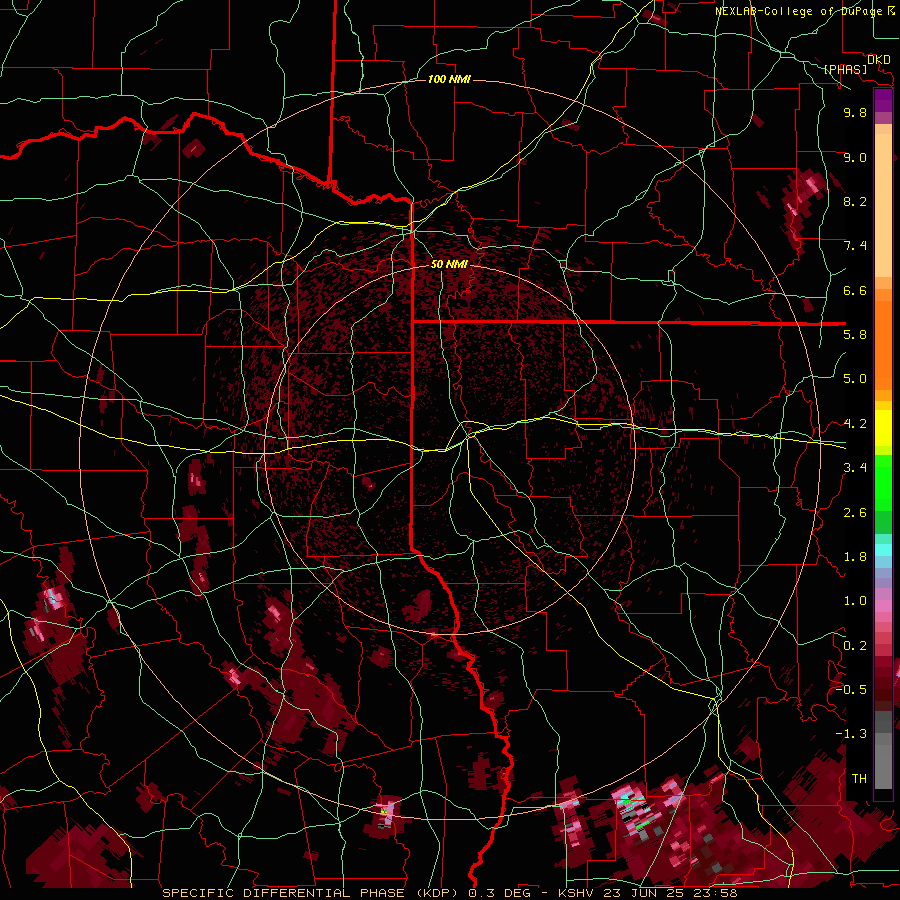Select the 9.0 value on the color scale
The height and width of the screenshot is (900, 900).
point(855,157)
